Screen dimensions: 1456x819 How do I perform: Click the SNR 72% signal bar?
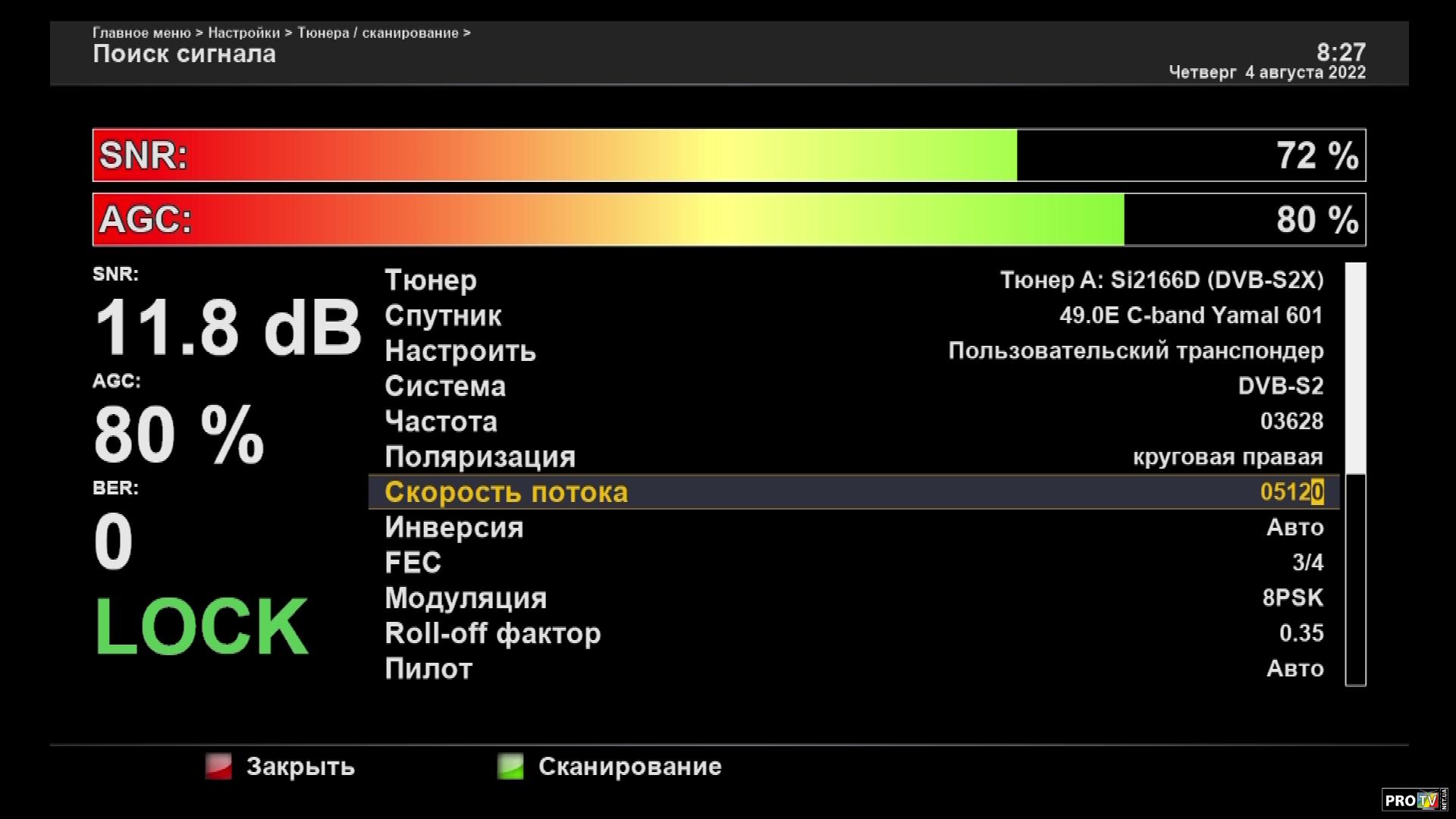pos(728,155)
